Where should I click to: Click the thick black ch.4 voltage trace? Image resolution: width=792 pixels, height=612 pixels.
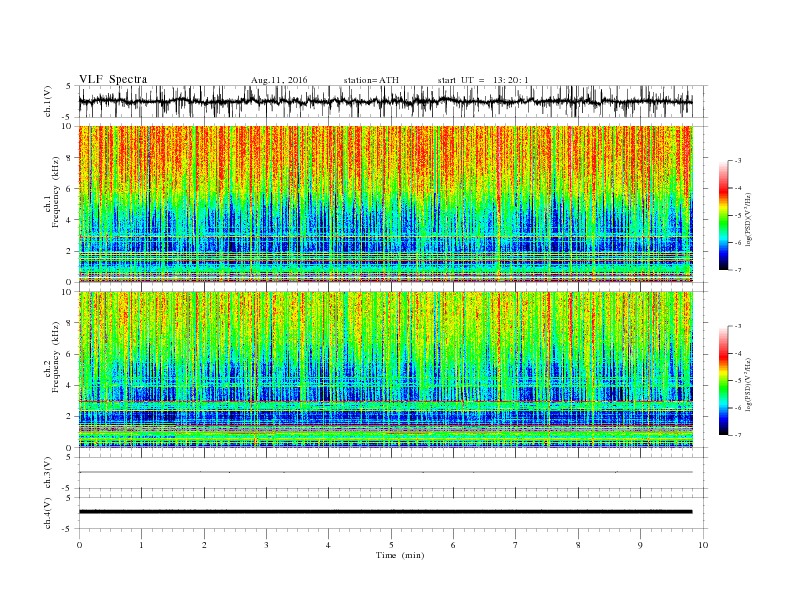[385, 512]
